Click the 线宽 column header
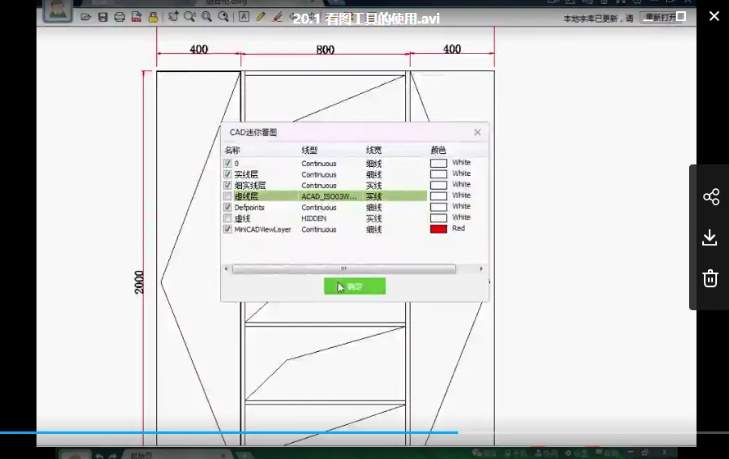 coord(374,150)
